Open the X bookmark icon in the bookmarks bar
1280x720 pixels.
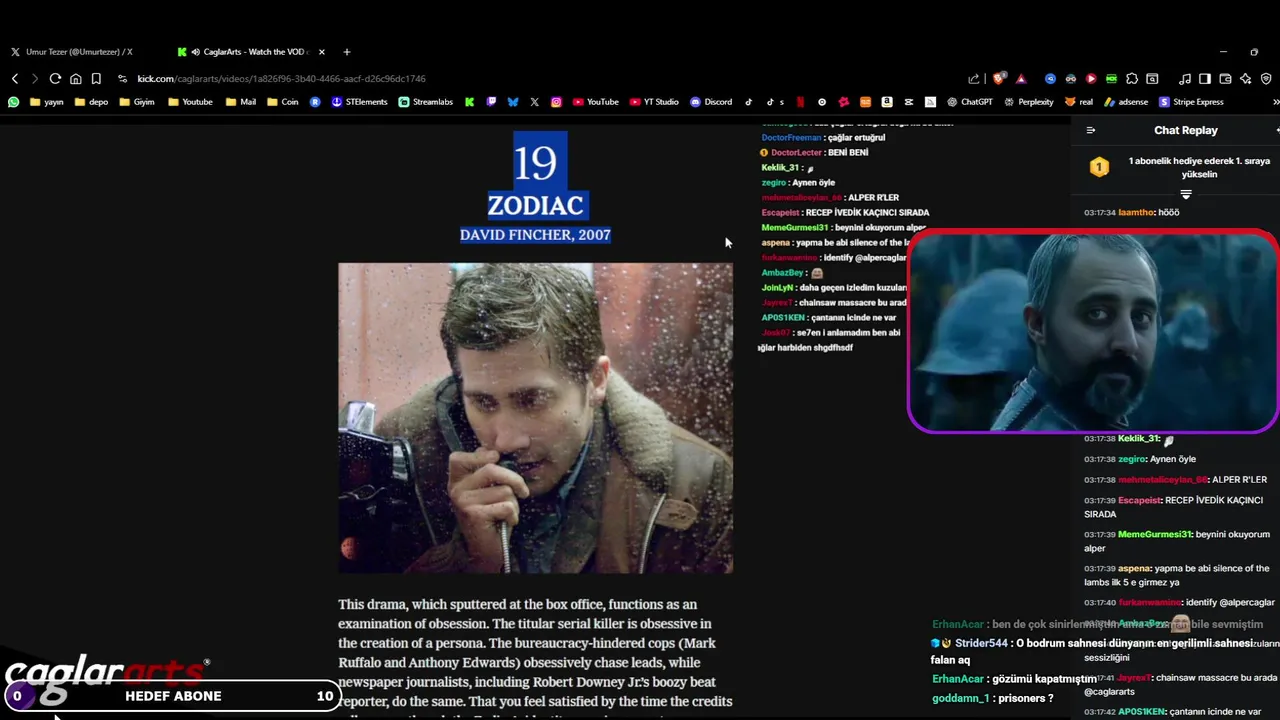[x=535, y=102]
